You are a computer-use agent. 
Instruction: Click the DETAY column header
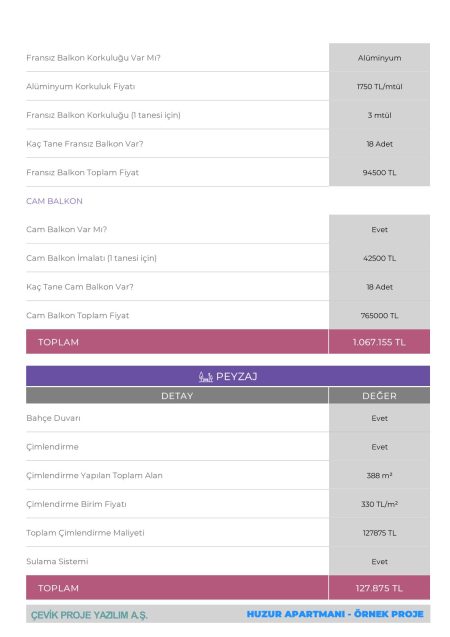pos(177,396)
